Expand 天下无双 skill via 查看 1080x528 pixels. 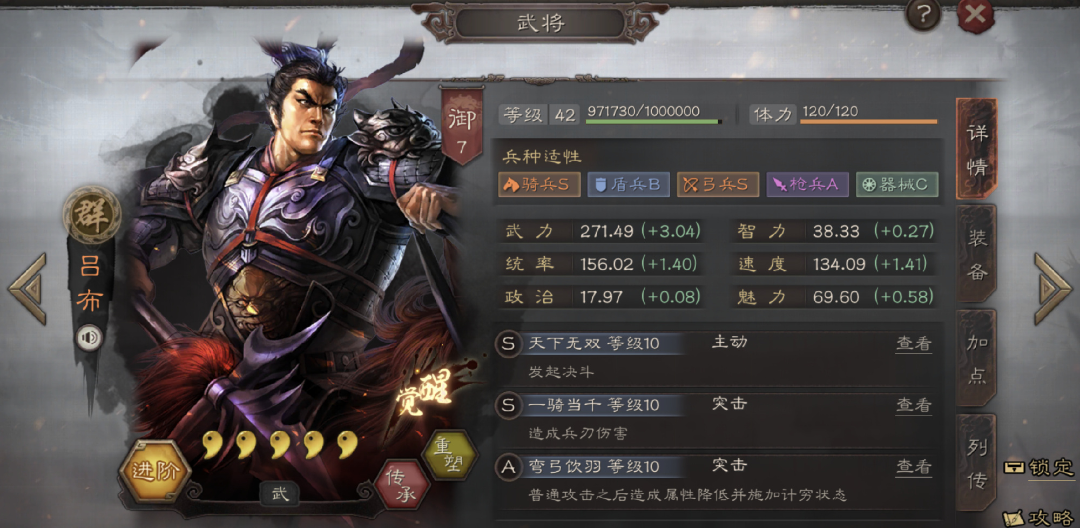[913, 344]
